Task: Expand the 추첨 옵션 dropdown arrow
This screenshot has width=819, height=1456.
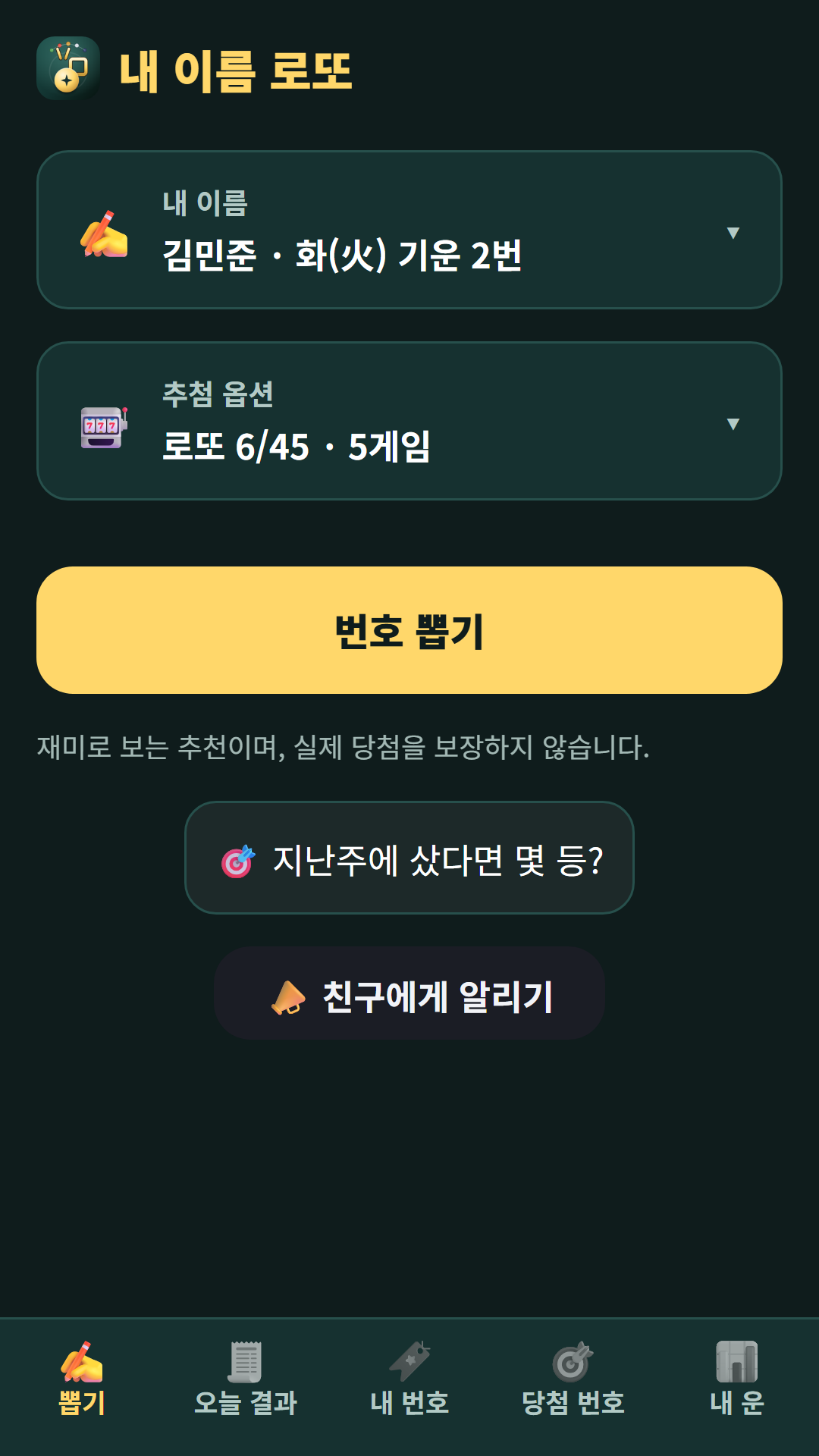Action: click(x=733, y=424)
